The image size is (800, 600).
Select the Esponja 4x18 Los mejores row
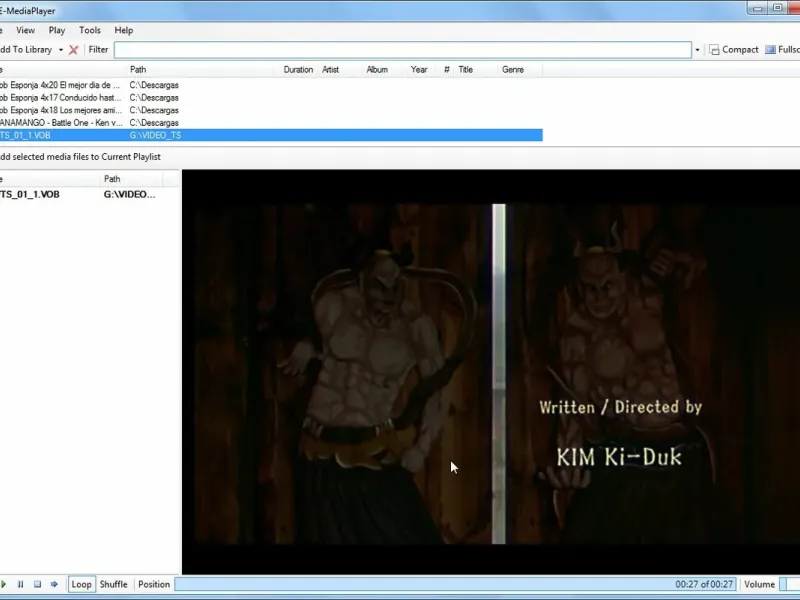[271, 110]
